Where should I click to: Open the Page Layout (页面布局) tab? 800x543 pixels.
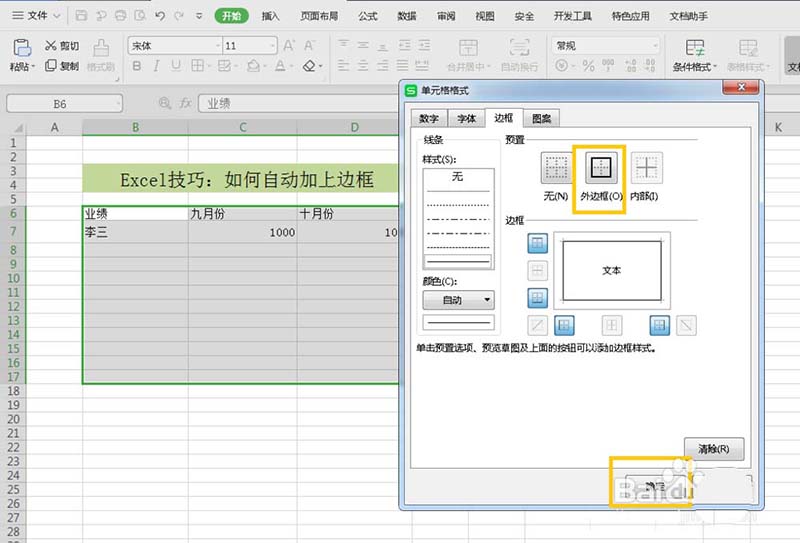[x=319, y=16]
